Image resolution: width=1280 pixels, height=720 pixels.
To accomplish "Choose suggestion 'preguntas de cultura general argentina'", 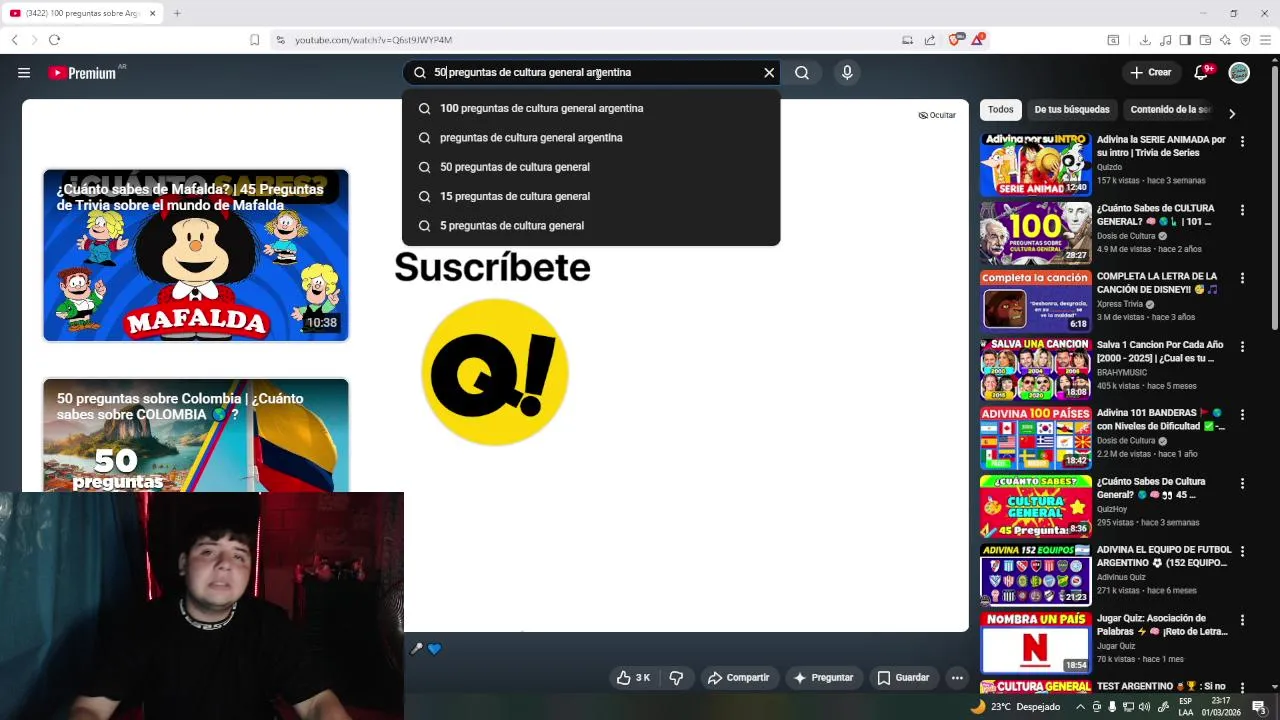I will point(591,138).
